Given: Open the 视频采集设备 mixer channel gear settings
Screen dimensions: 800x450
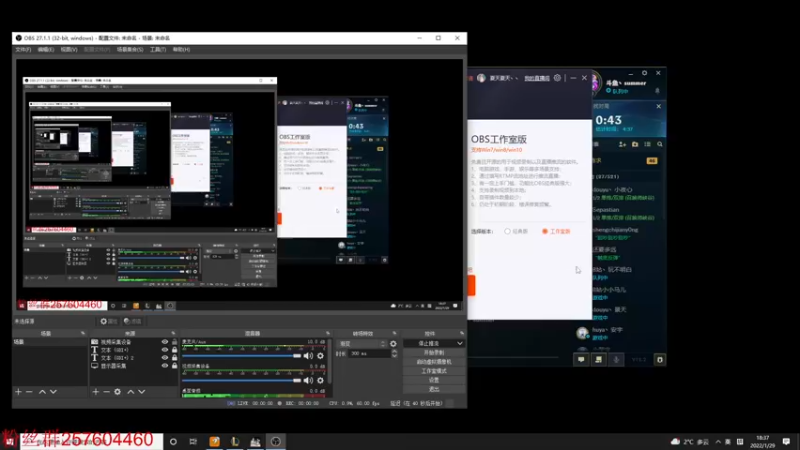Looking at the screenshot, I should point(320,380).
